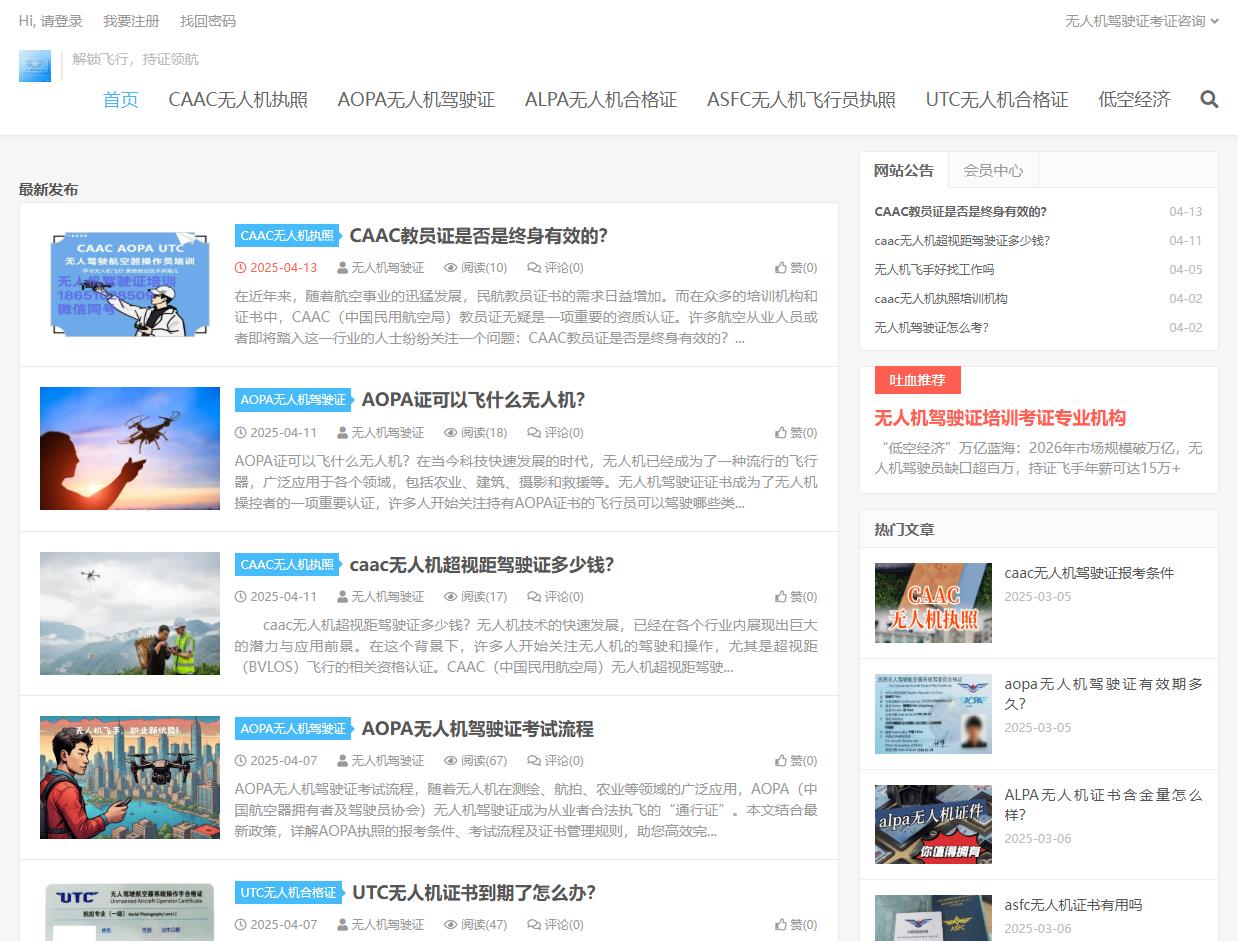Image resolution: width=1238 pixels, height=941 pixels.
Task: Open article title AOPA无人机驾驶证考试流程
Action: pyautogui.click(x=477, y=729)
